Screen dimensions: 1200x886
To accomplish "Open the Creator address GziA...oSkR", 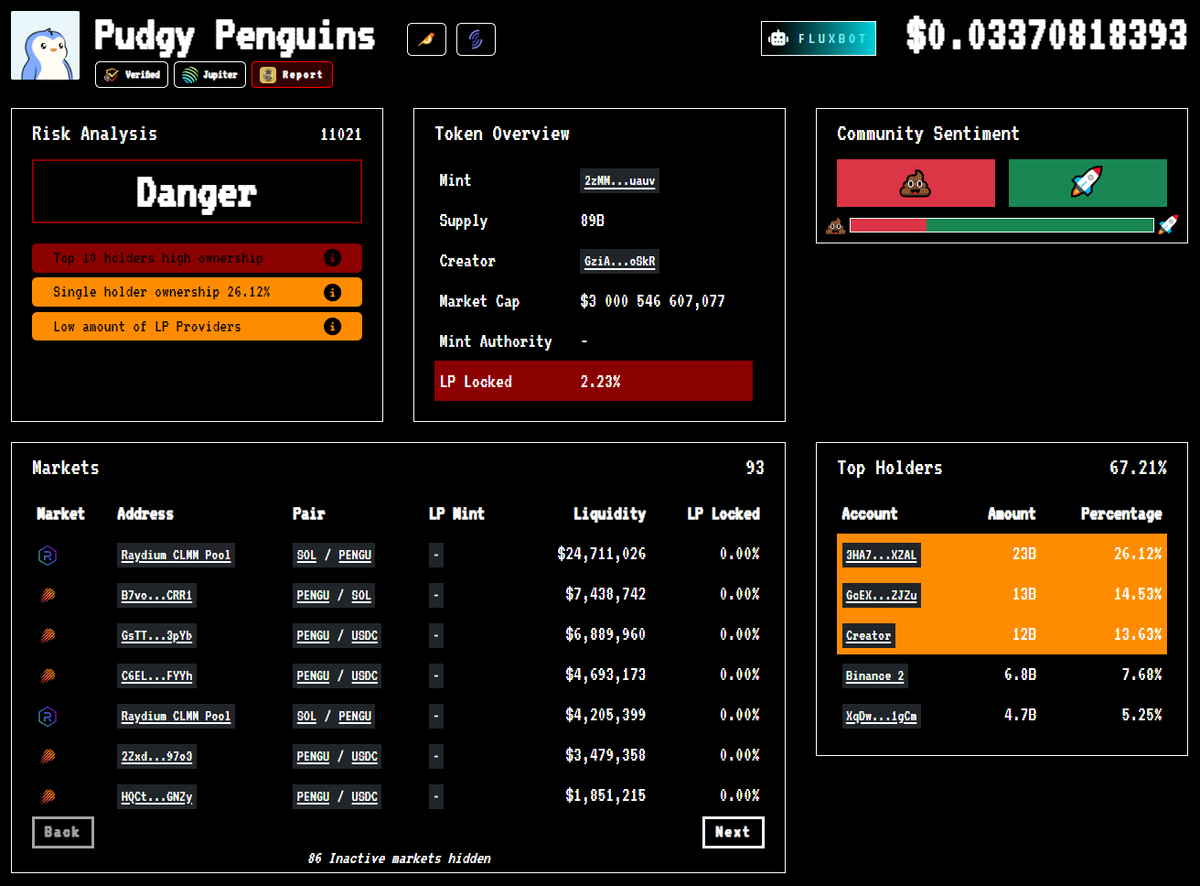I will click(x=620, y=261).
